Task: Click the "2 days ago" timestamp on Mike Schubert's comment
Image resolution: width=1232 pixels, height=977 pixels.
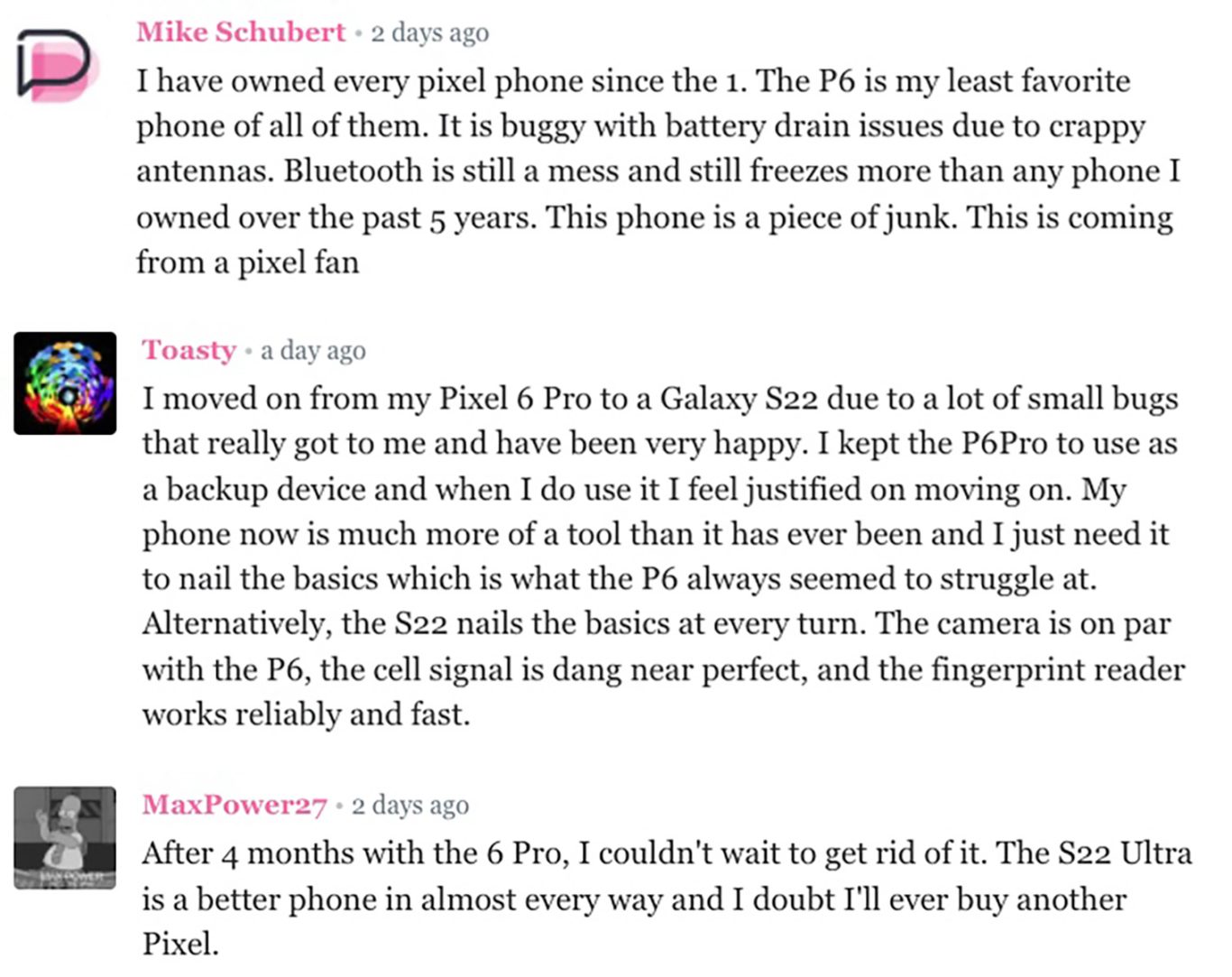Action: click(x=430, y=33)
